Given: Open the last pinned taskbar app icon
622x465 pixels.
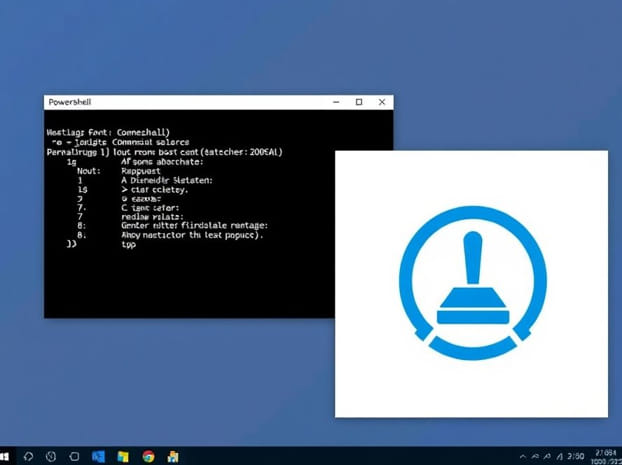Looking at the screenshot, I should pyautogui.click(x=173, y=456).
